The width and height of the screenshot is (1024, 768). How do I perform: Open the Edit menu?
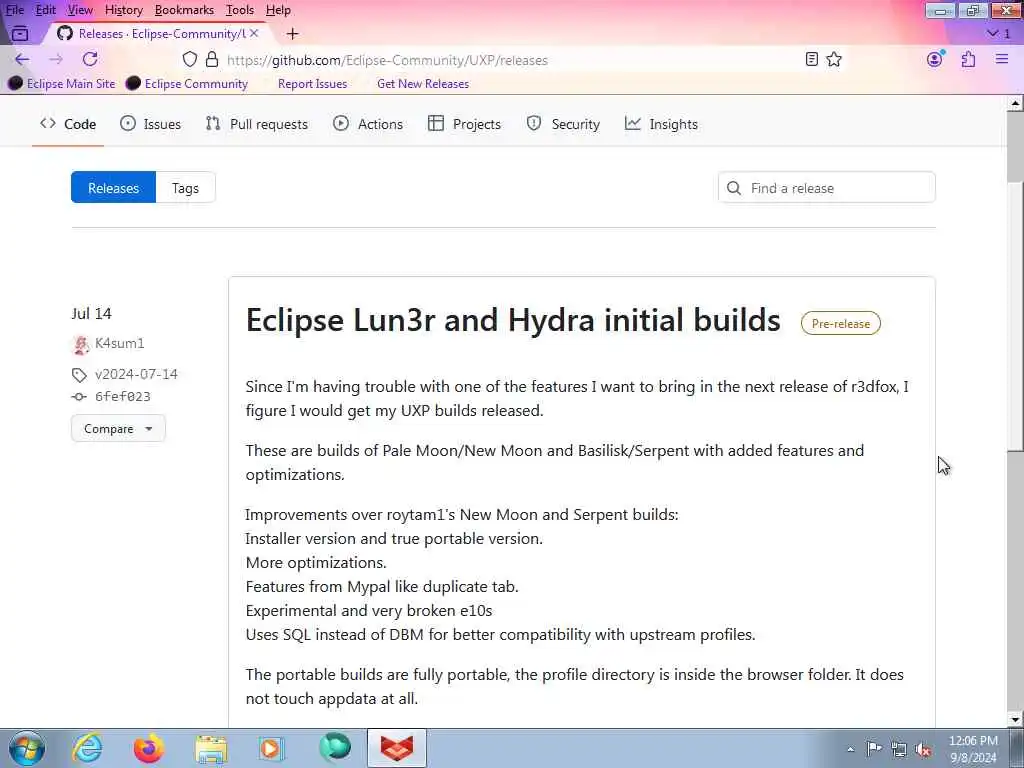45,10
